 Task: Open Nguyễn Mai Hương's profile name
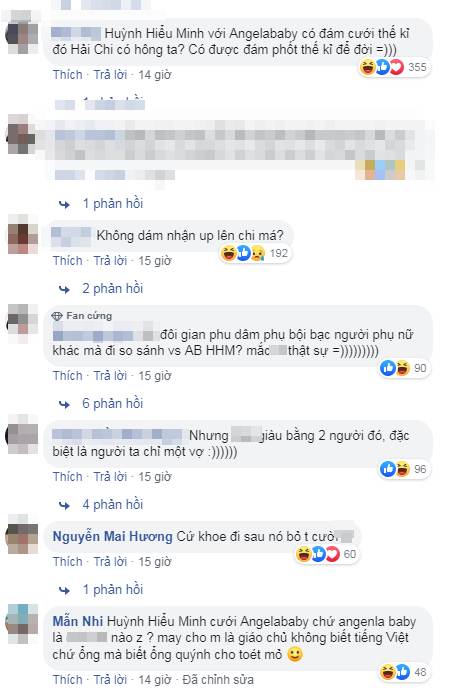[x=112, y=536]
